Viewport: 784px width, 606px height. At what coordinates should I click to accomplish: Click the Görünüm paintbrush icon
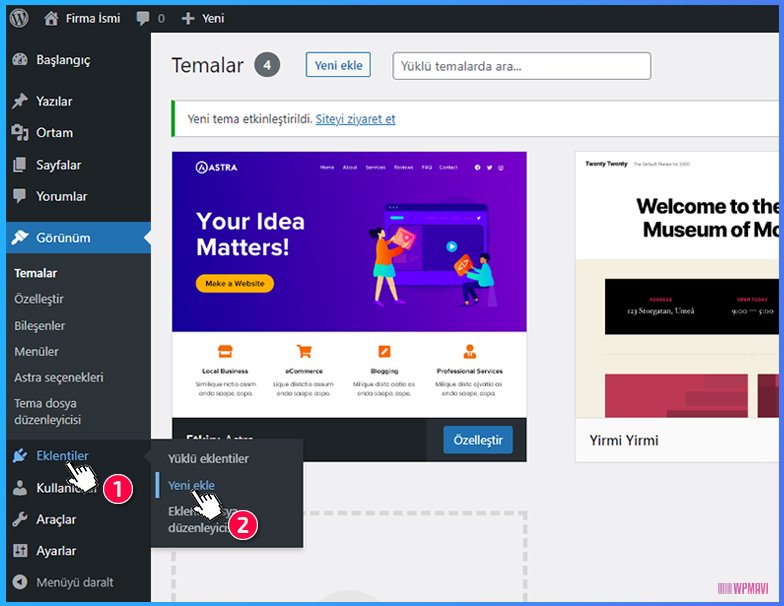coord(20,238)
